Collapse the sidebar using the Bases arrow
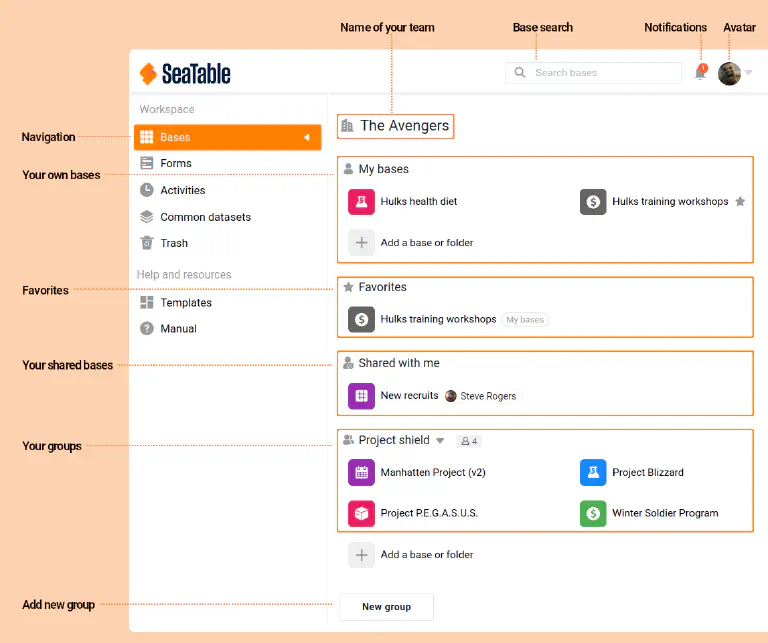The width and height of the screenshot is (768, 643). [306, 138]
